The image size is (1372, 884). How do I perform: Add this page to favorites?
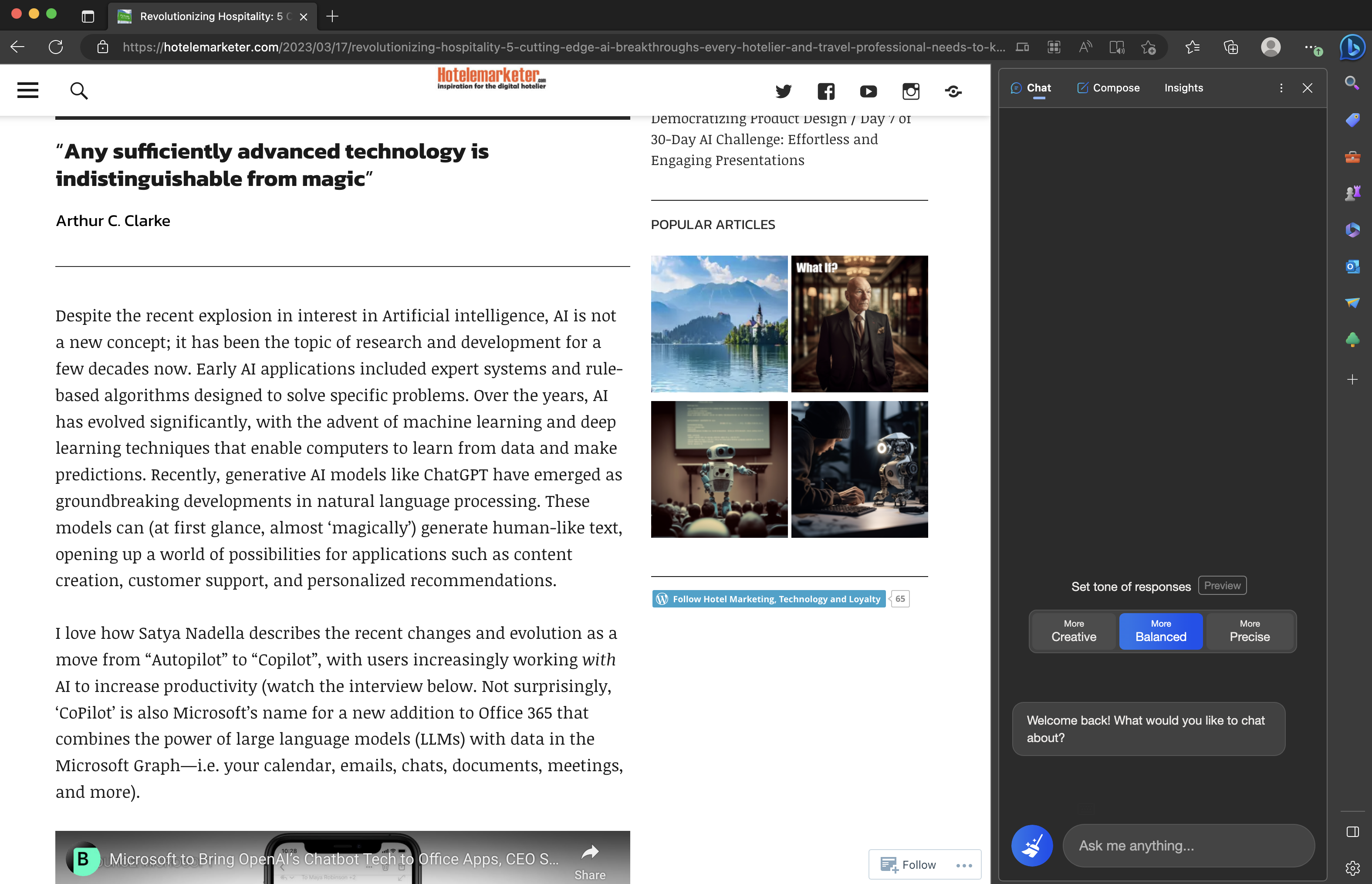1148,47
